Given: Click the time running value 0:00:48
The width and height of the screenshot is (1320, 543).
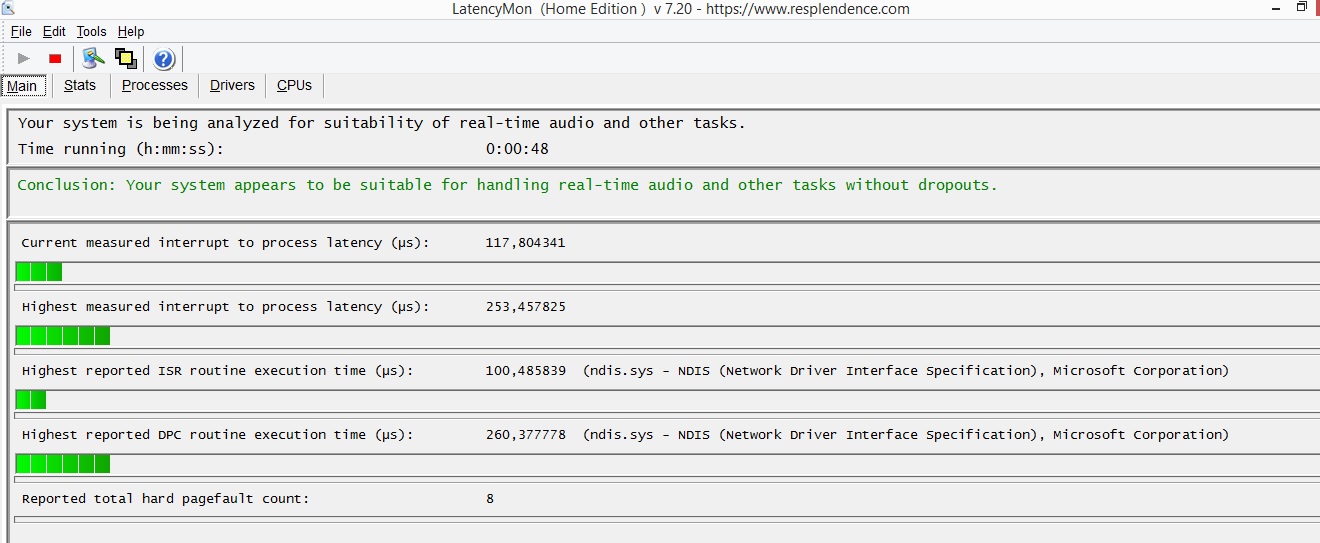Looking at the screenshot, I should (517, 149).
